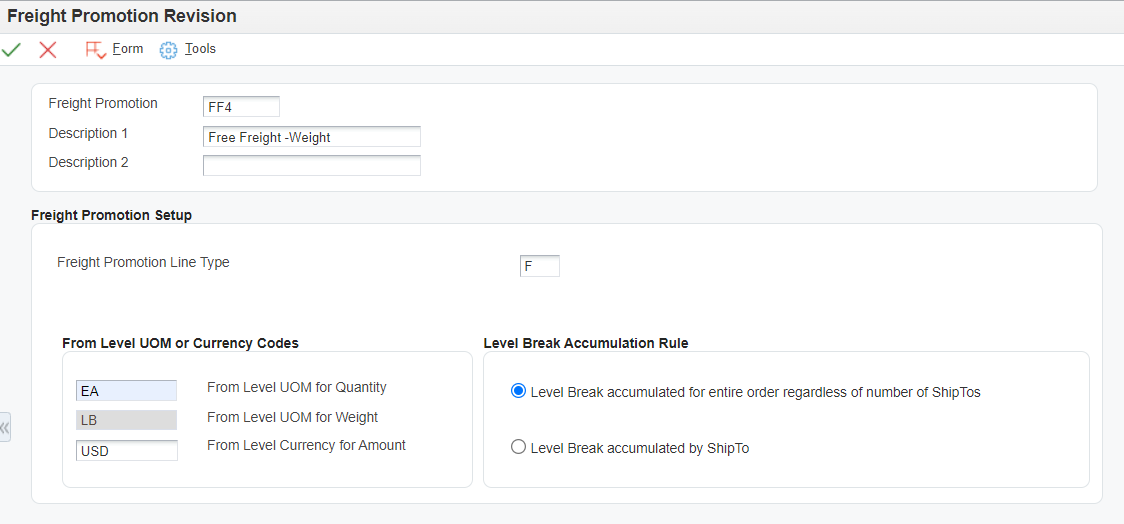Image resolution: width=1124 pixels, height=524 pixels.
Task: Open the Form menu
Action: (128, 49)
